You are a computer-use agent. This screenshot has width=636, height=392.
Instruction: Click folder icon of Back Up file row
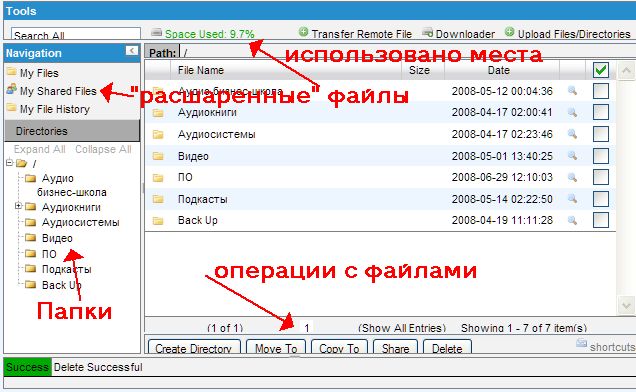(158, 221)
